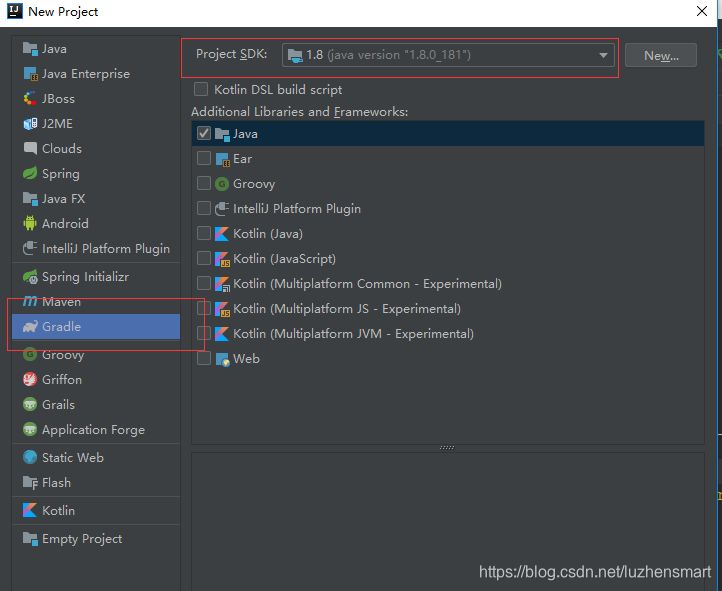Click the Kotlin (JavaScript) framework icon

pos(222,259)
